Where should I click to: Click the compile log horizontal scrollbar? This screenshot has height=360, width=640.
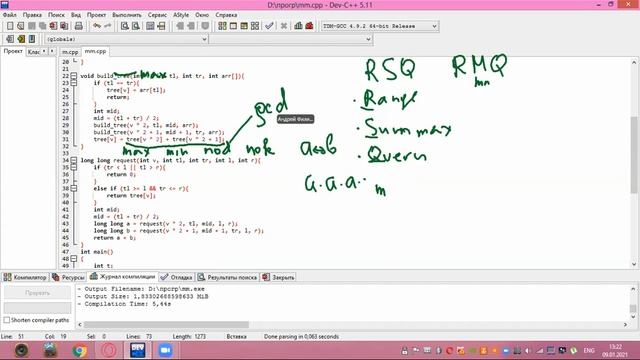click(x=166, y=324)
